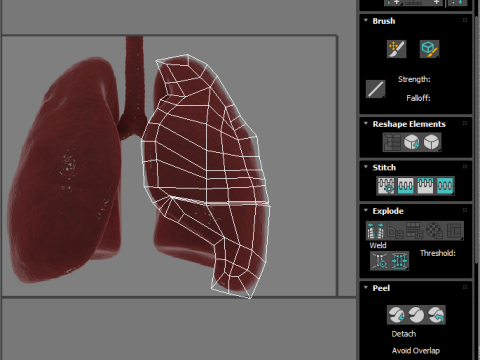The height and width of the screenshot is (360, 480).
Task: Click the Threshold: label
Action: pos(438,253)
